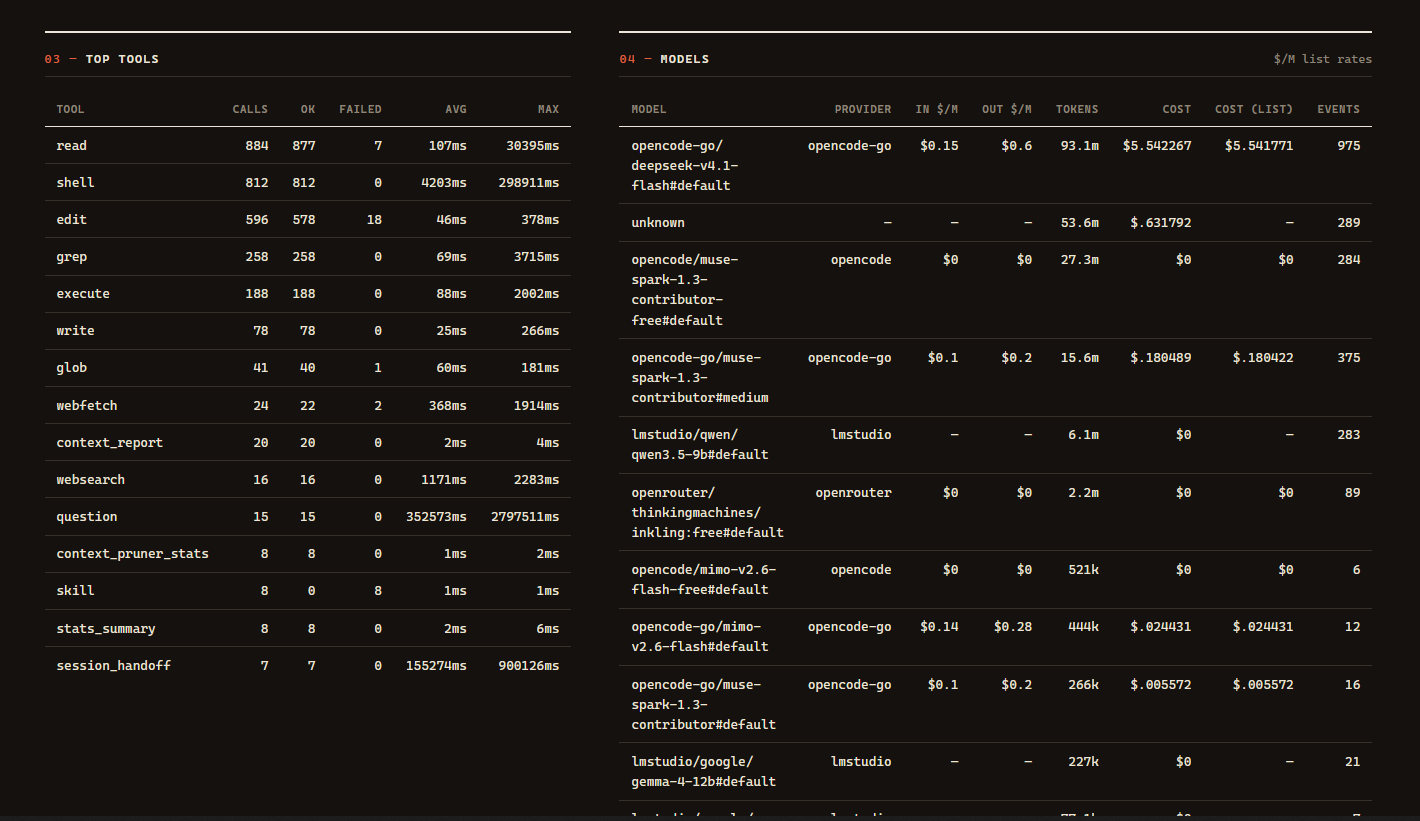Image resolution: width=1420 pixels, height=821 pixels.
Task: Select the 'edit' tool name
Action: click(x=72, y=220)
